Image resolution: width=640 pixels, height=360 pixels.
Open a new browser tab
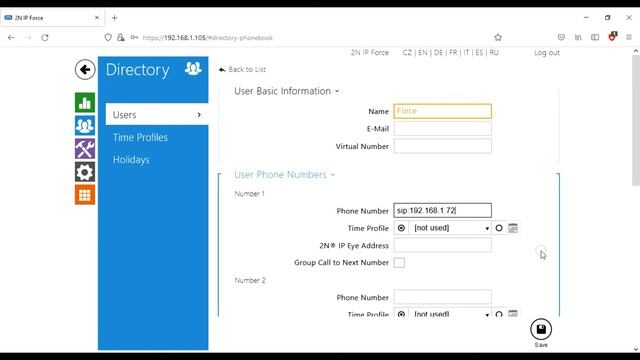tap(114, 18)
